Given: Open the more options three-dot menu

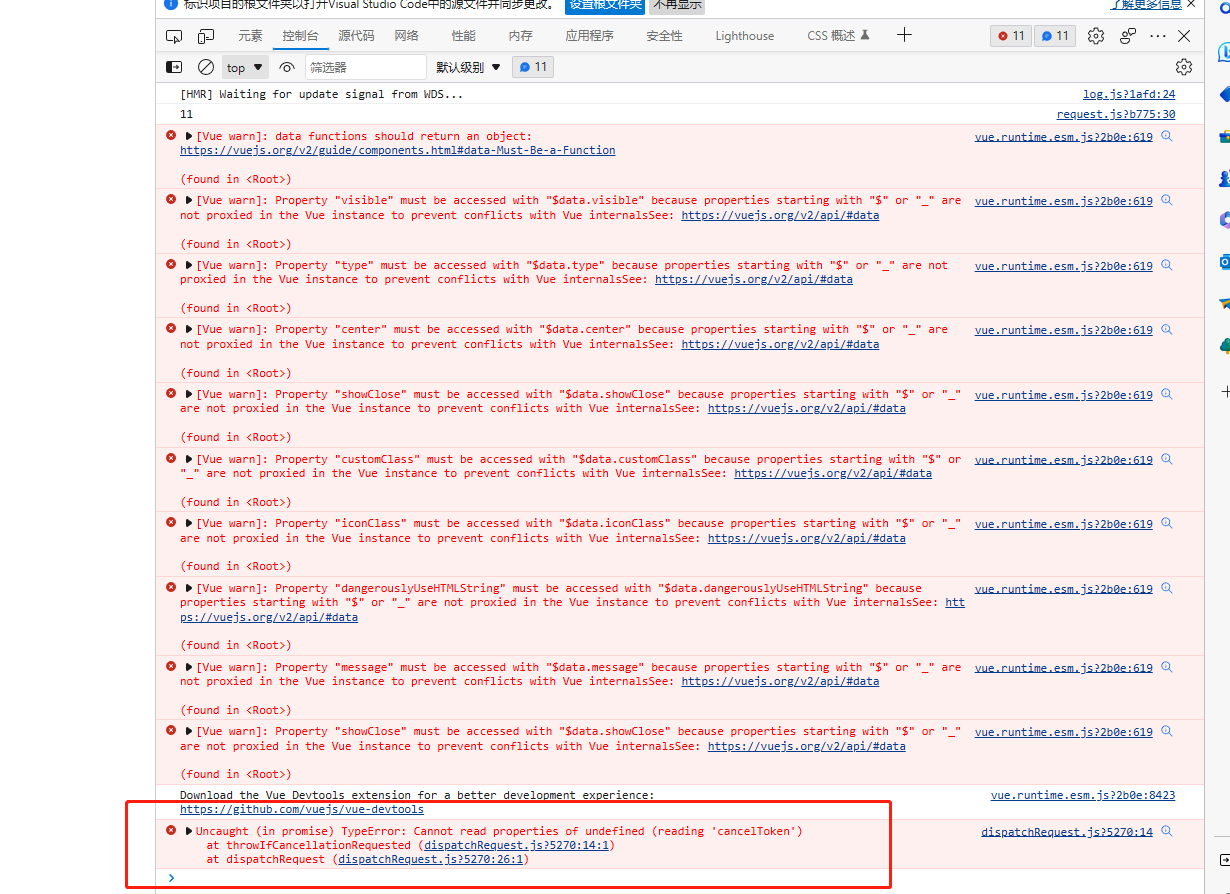Looking at the screenshot, I should pyautogui.click(x=1158, y=35).
